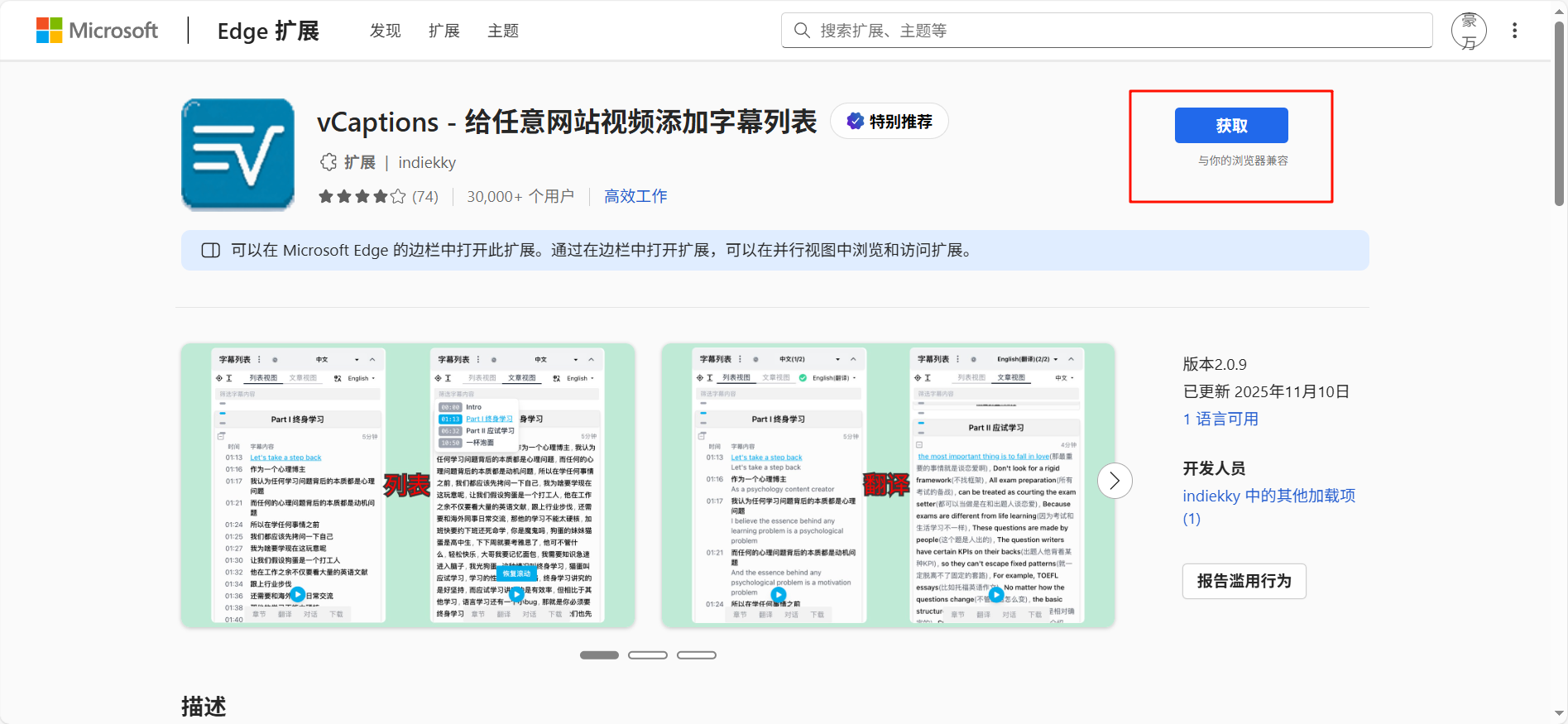Viewport: 1568px width, 724px height.
Task: Click the scrollbar down arrow
Action: coord(1559,713)
